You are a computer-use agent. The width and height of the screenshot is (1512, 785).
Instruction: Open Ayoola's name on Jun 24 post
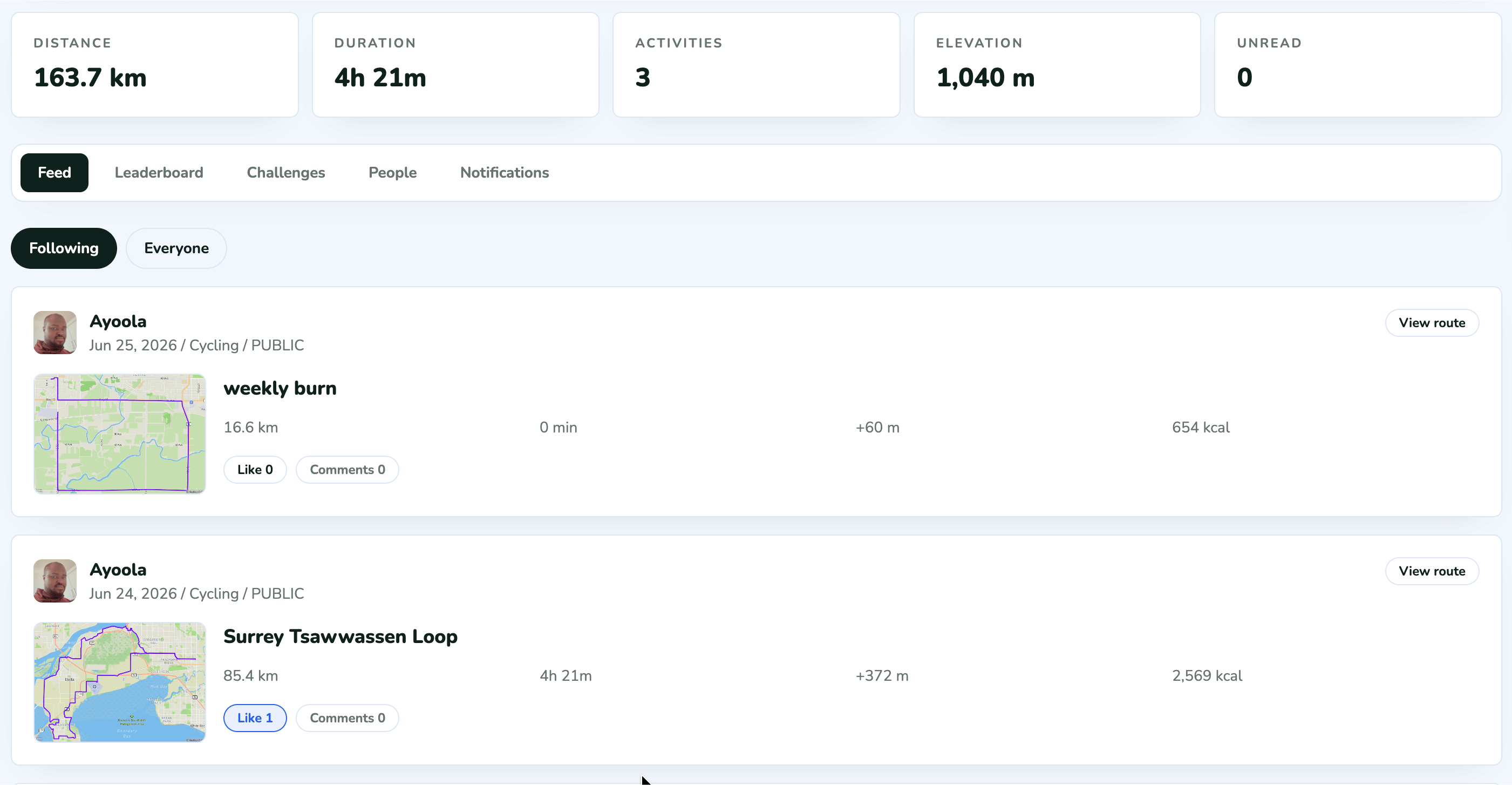click(x=118, y=570)
